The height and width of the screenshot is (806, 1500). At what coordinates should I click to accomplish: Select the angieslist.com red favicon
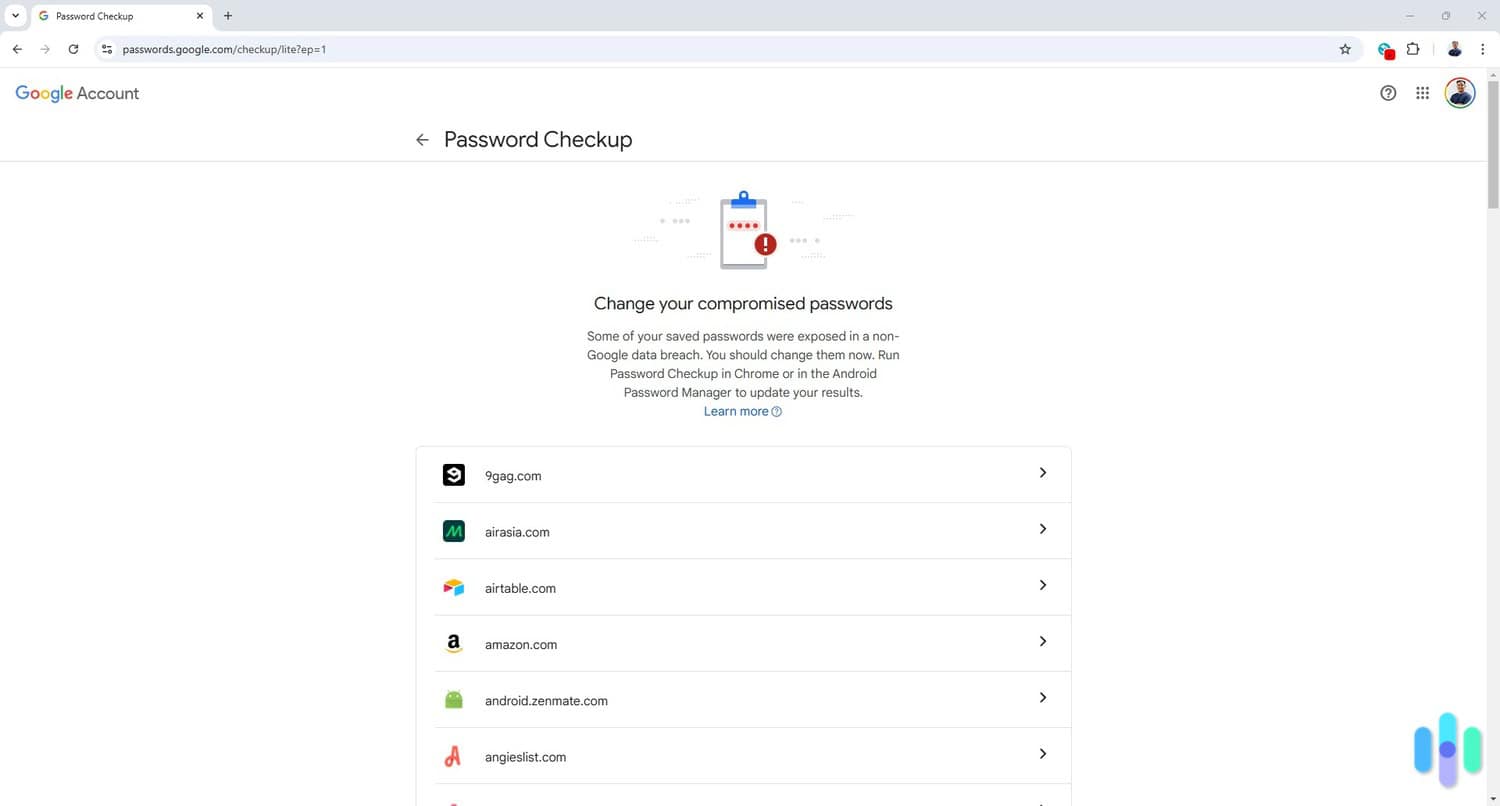(x=454, y=756)
